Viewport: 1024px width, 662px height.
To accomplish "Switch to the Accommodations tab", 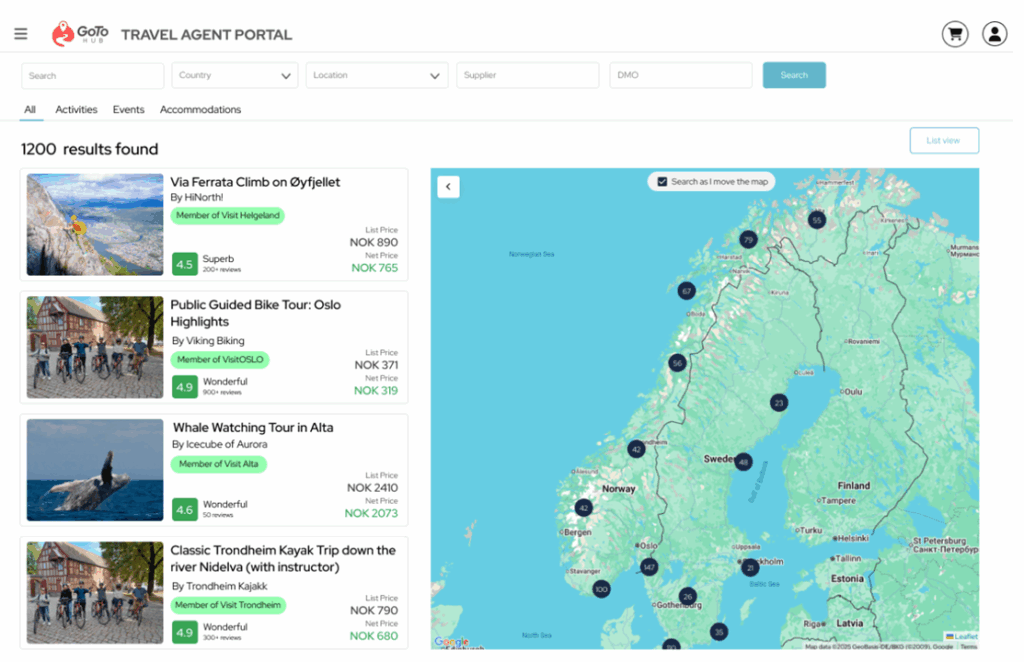I will tap(202, 110).
